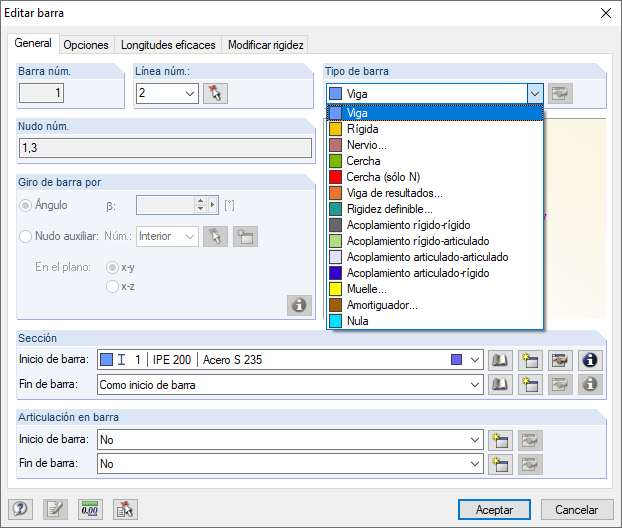Image resolution: width=622 pixels, height=528 pixels.
Task: Open section library for Fin de barra
Action: 500,384
